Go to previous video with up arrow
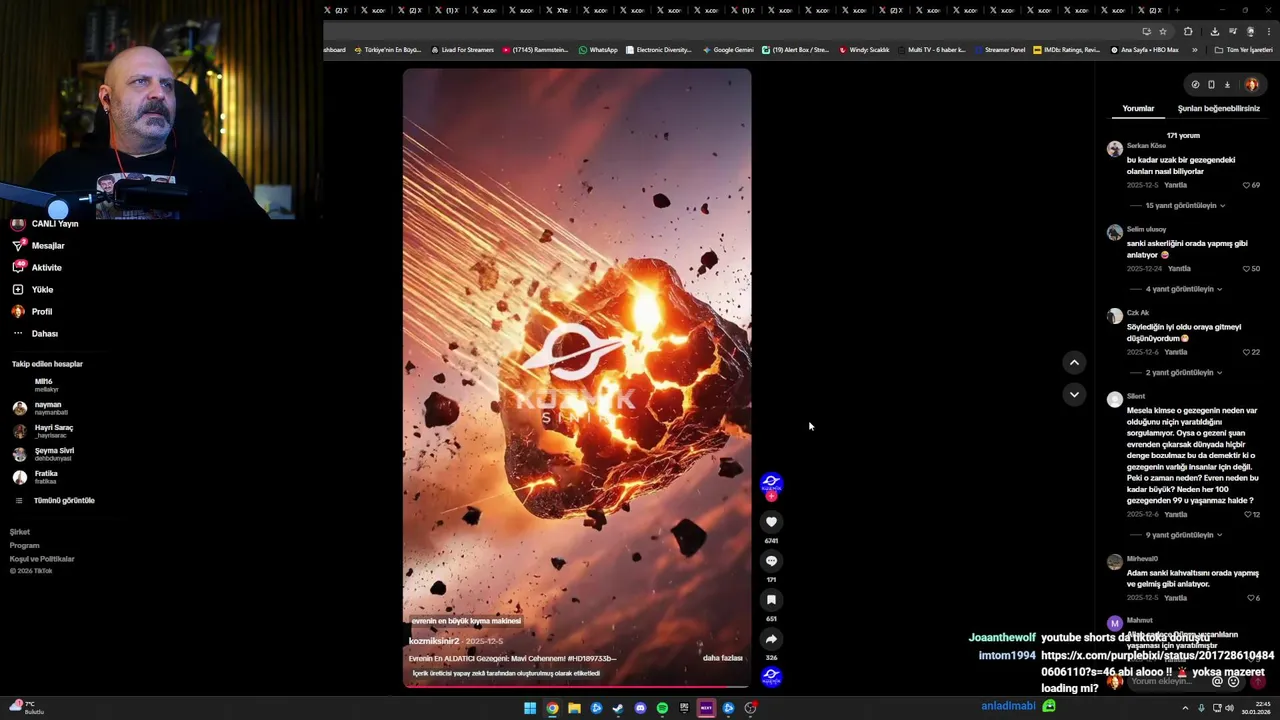 (1074, 363)
